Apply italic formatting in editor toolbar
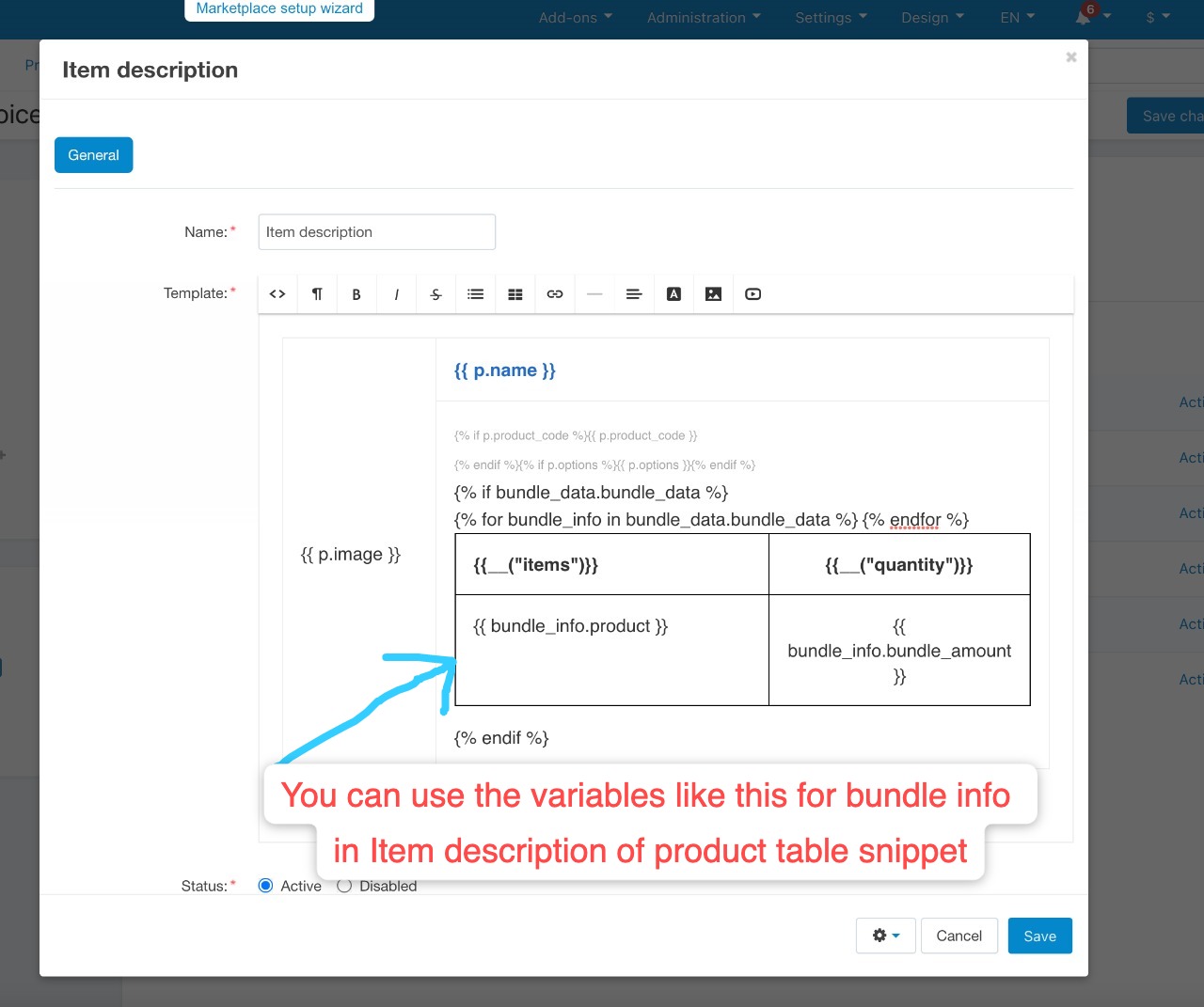Viewport: 1204px width, 1007px height. point(396,294)
